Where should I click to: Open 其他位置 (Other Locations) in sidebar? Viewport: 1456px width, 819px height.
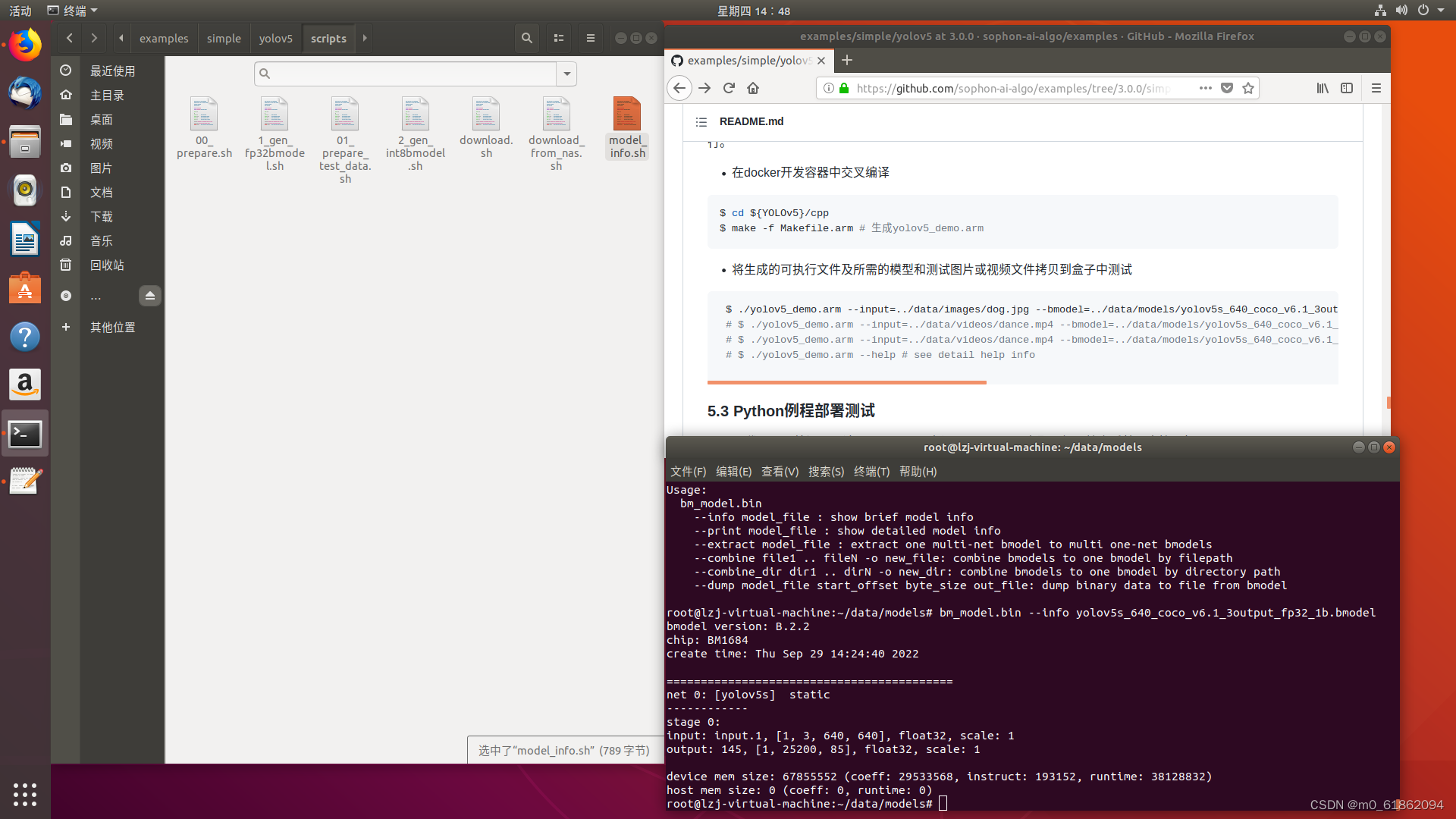coord(108,327)
